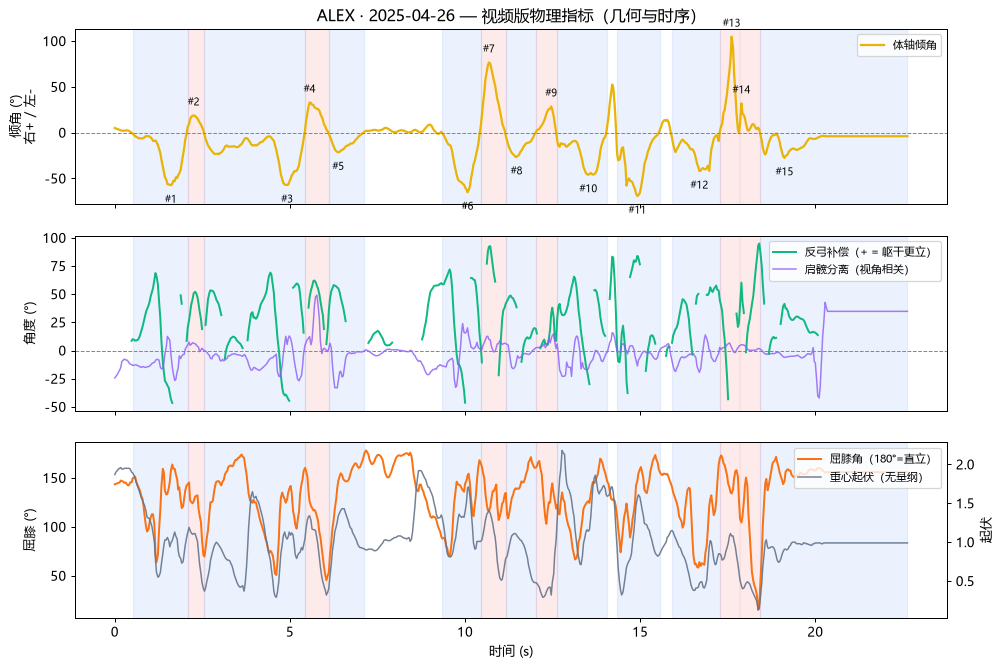This screenshot has width=1002, height=668.
Task: Select peak marker #3
Action: 287,199
